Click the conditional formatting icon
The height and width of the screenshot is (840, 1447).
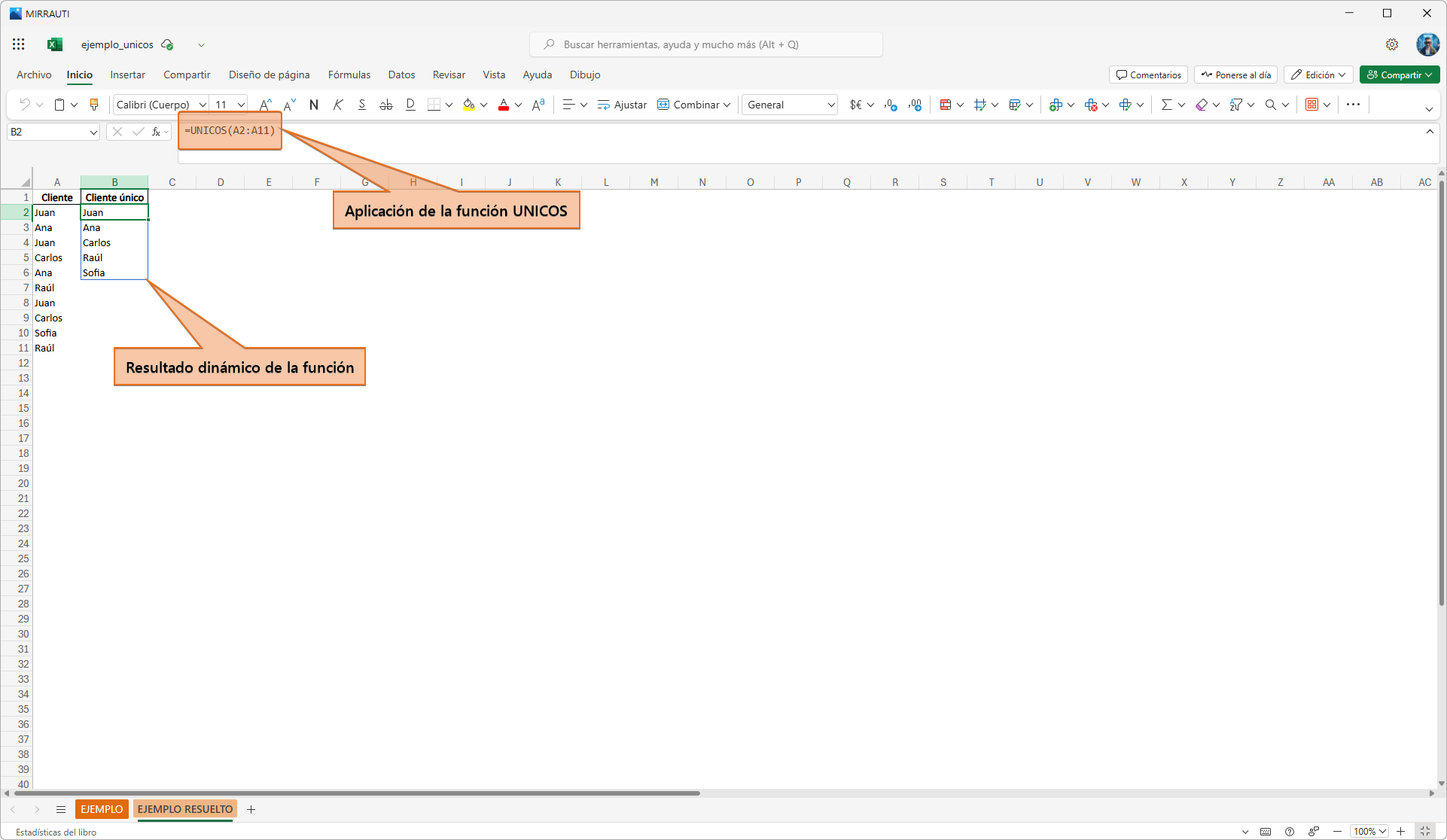tap(946, 105)
